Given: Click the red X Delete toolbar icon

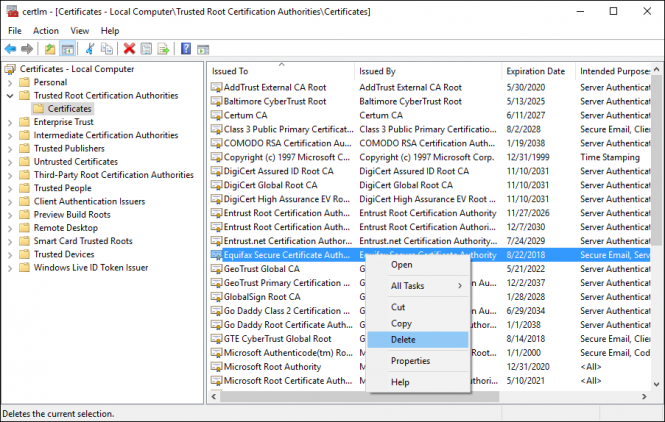Looking at the screenshot, I should 129,49.
